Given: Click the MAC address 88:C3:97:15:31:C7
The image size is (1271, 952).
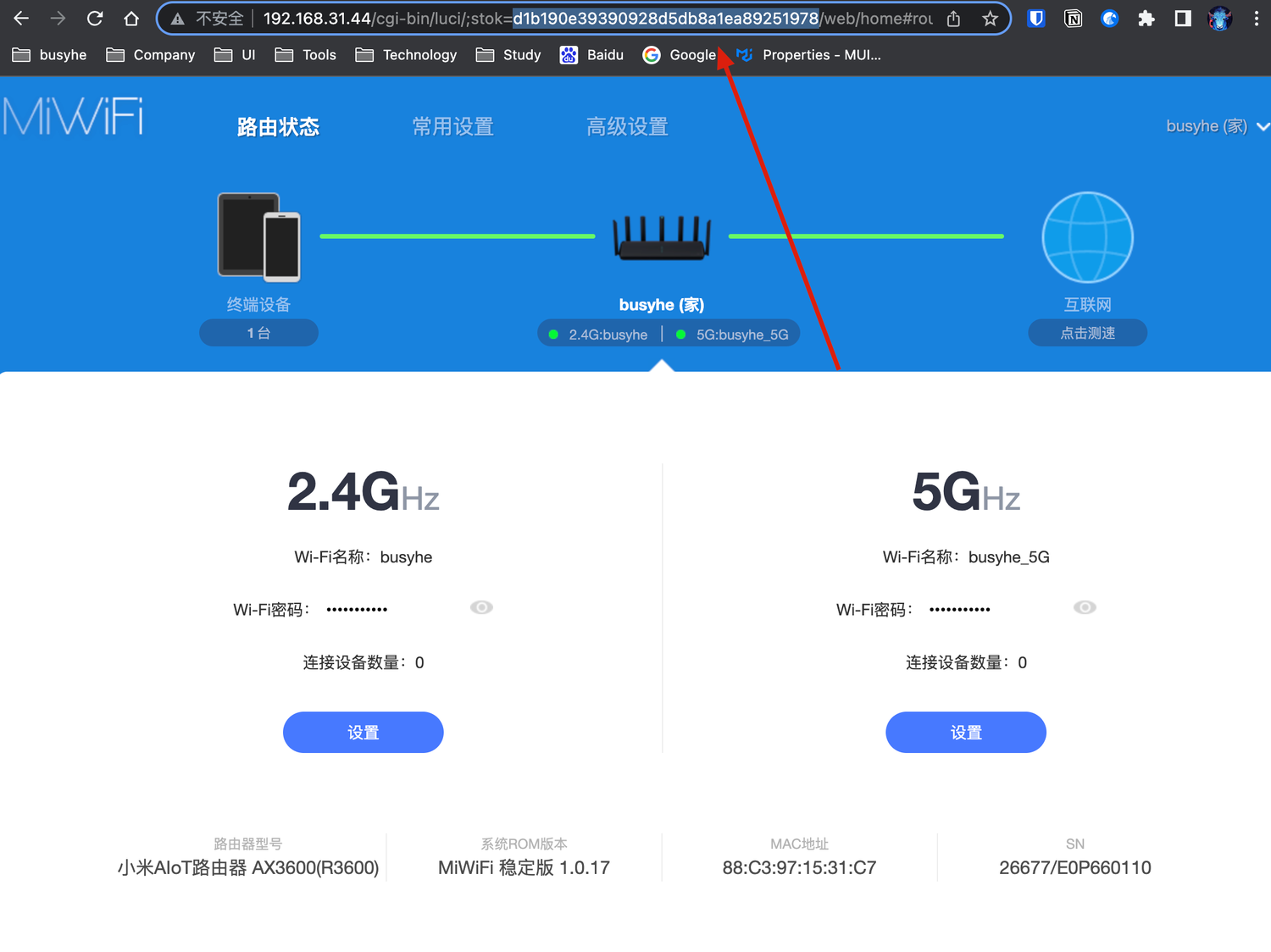Looking at the screenshot, I should pos(799,867).
